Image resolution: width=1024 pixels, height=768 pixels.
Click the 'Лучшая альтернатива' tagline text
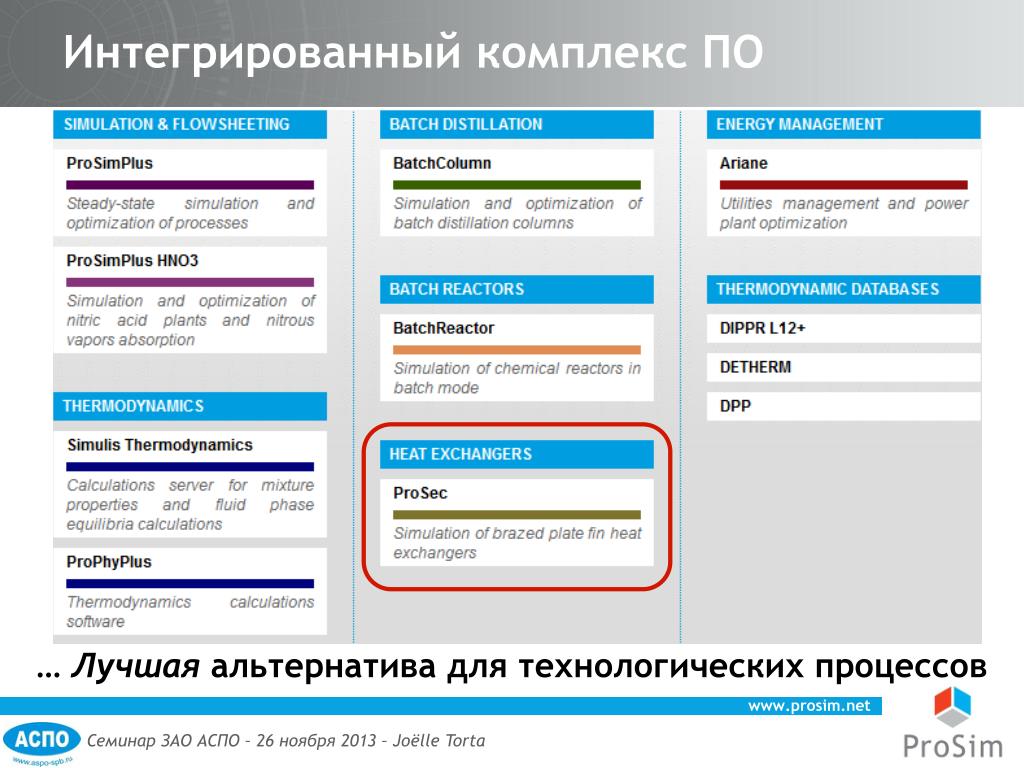(251, 667)
